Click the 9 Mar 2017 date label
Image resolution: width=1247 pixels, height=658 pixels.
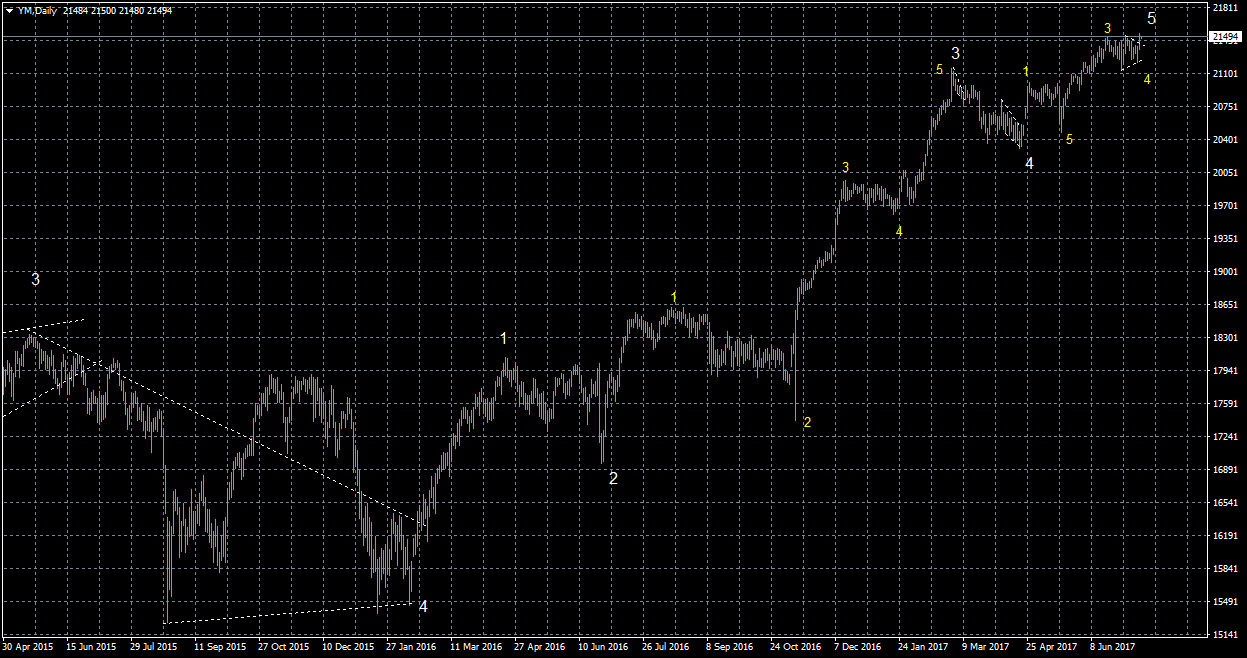[x=986, y=648]
